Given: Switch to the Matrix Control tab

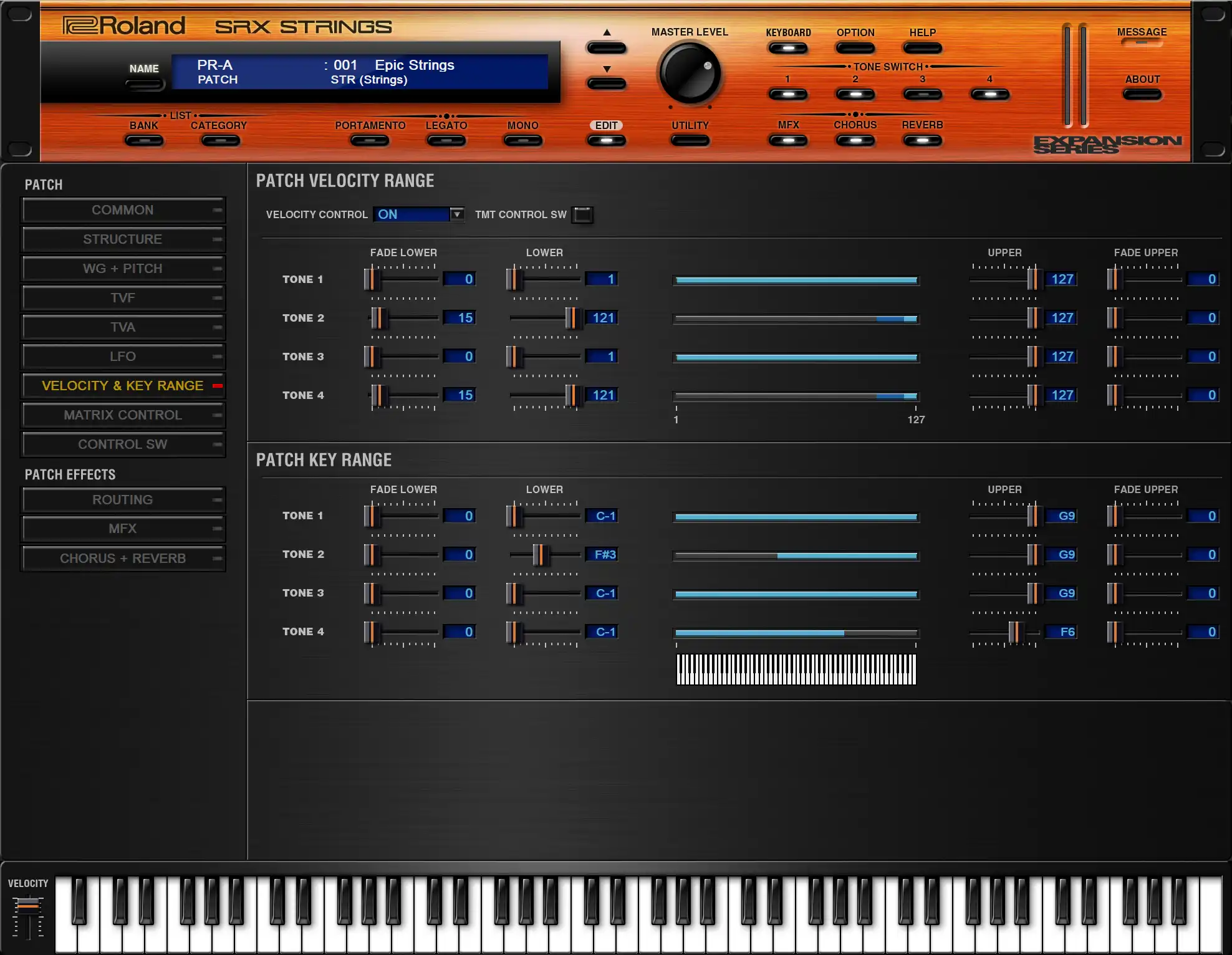Looking at the screenshot, I should click(x=123, y=415).
